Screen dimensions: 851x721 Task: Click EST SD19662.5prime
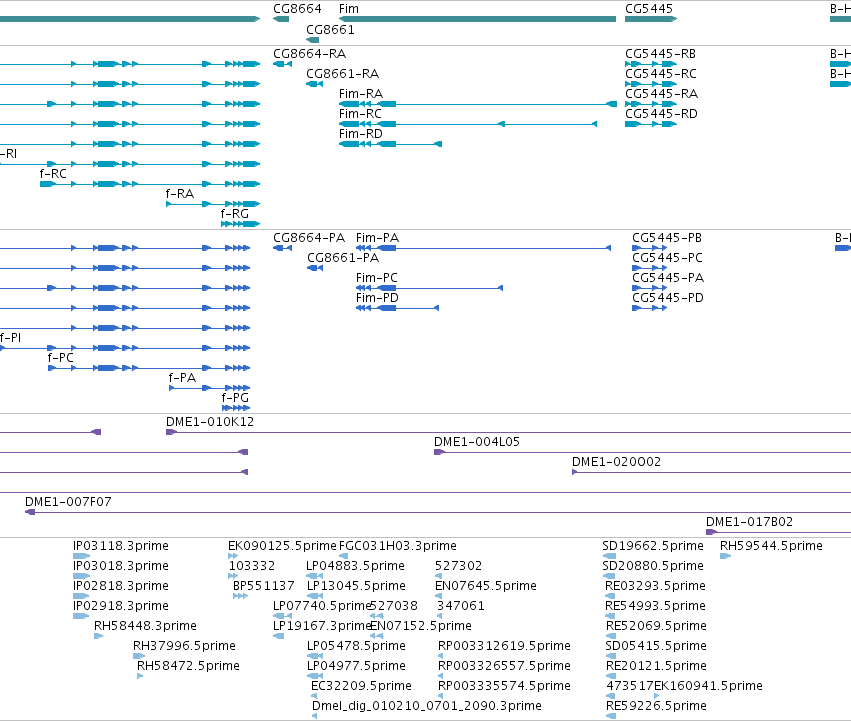(x=653, y=546)
